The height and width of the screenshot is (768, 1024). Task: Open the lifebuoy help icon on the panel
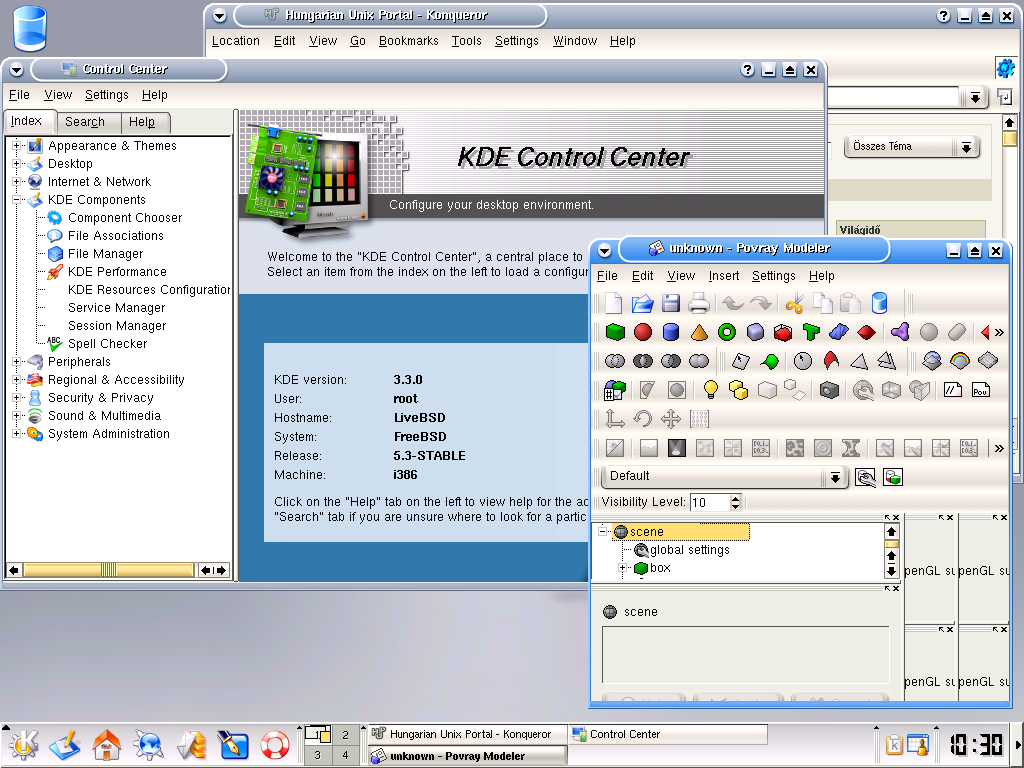point(274,744)
